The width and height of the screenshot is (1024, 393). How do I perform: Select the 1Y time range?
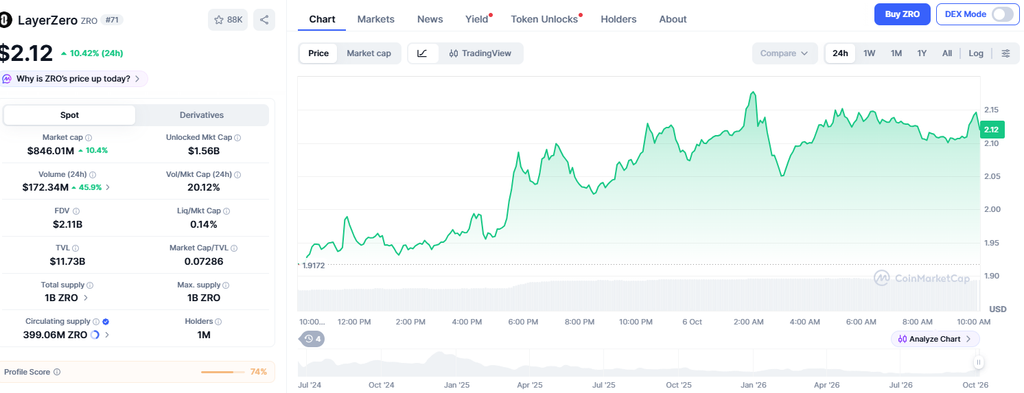click(x=921, y=54)
